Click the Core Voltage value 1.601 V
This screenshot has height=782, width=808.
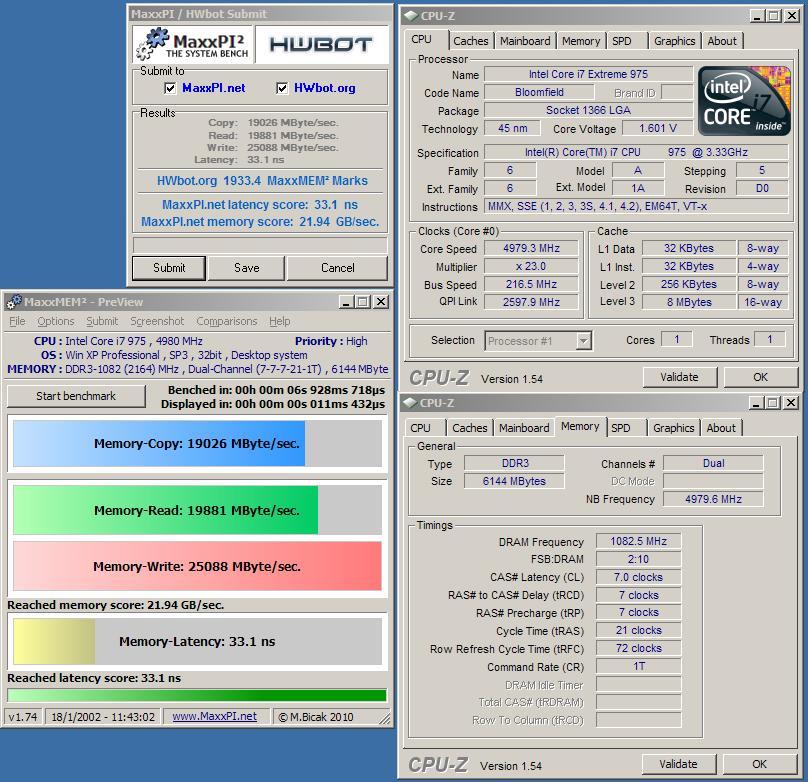(658, 128)
